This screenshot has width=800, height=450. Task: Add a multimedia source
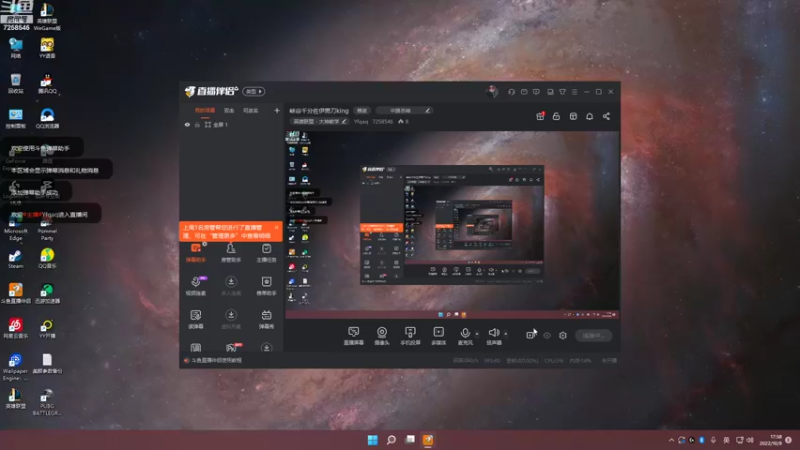[x=438, y=336]
